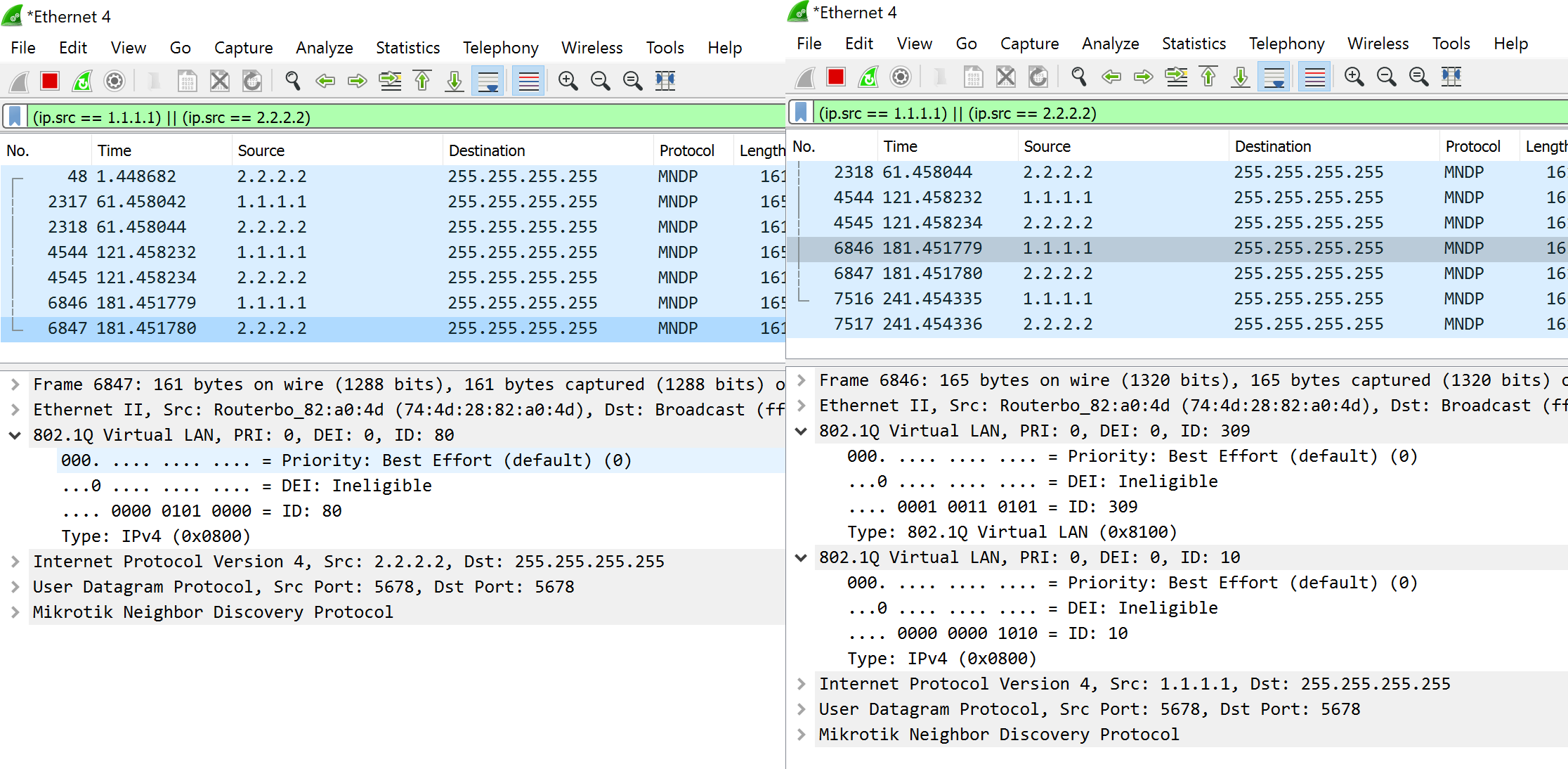
Task: Open capture options in the left window
Action: pyautogui.click(x=115, y=81)
